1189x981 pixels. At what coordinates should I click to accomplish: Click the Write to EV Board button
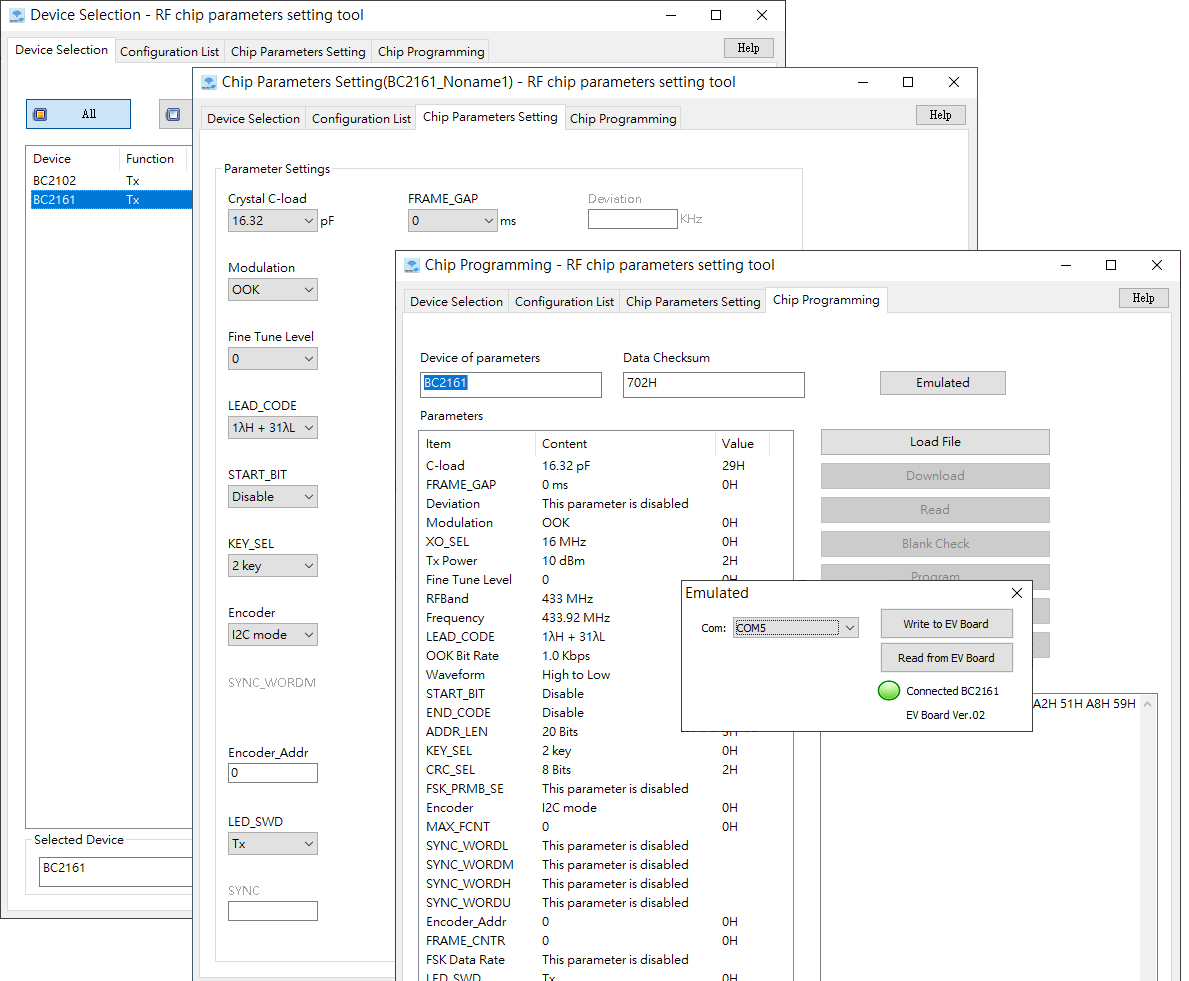pyautogui.click(x=945, y=624)
